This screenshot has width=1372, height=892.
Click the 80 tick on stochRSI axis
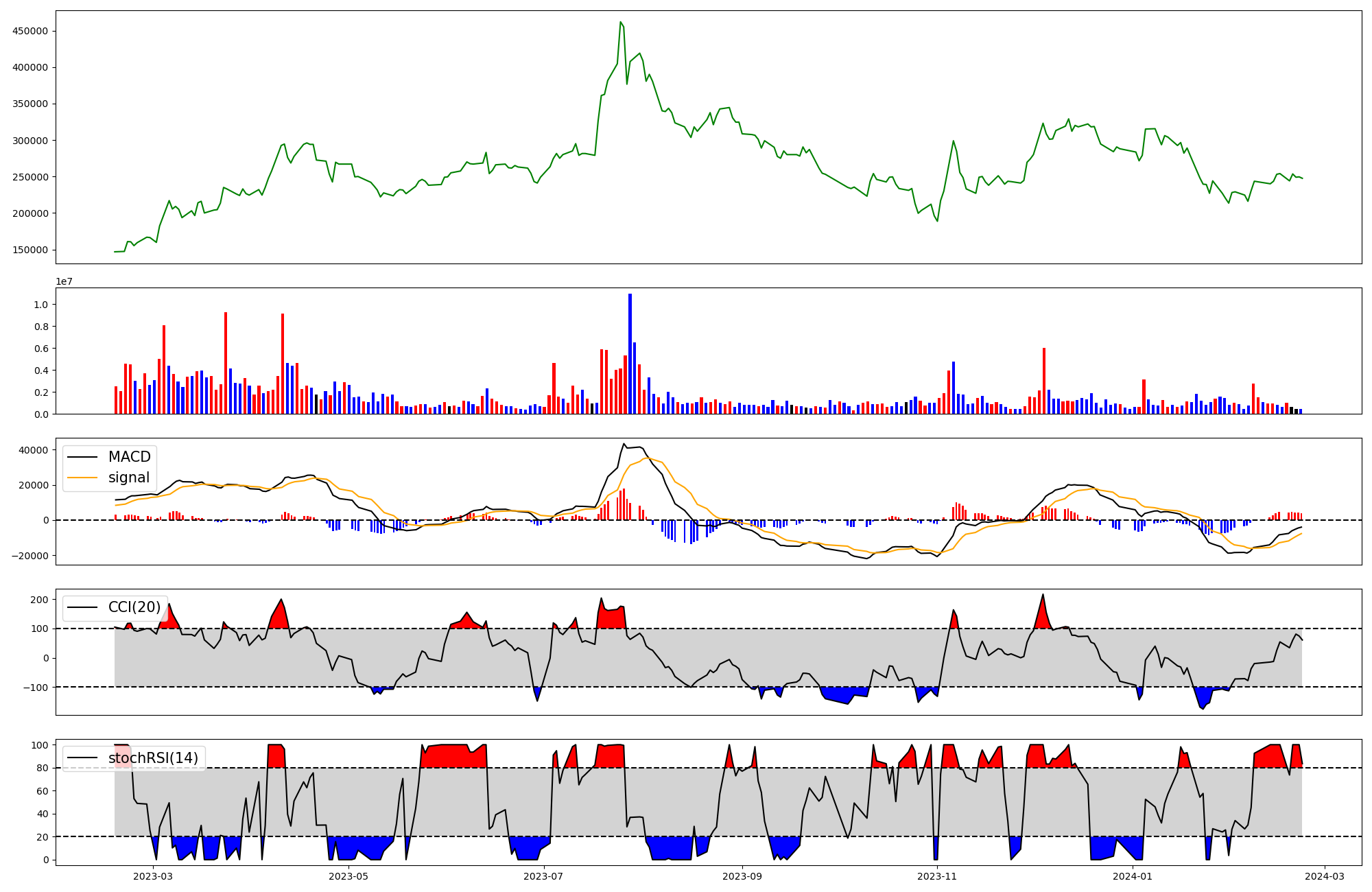pos(43,768)
